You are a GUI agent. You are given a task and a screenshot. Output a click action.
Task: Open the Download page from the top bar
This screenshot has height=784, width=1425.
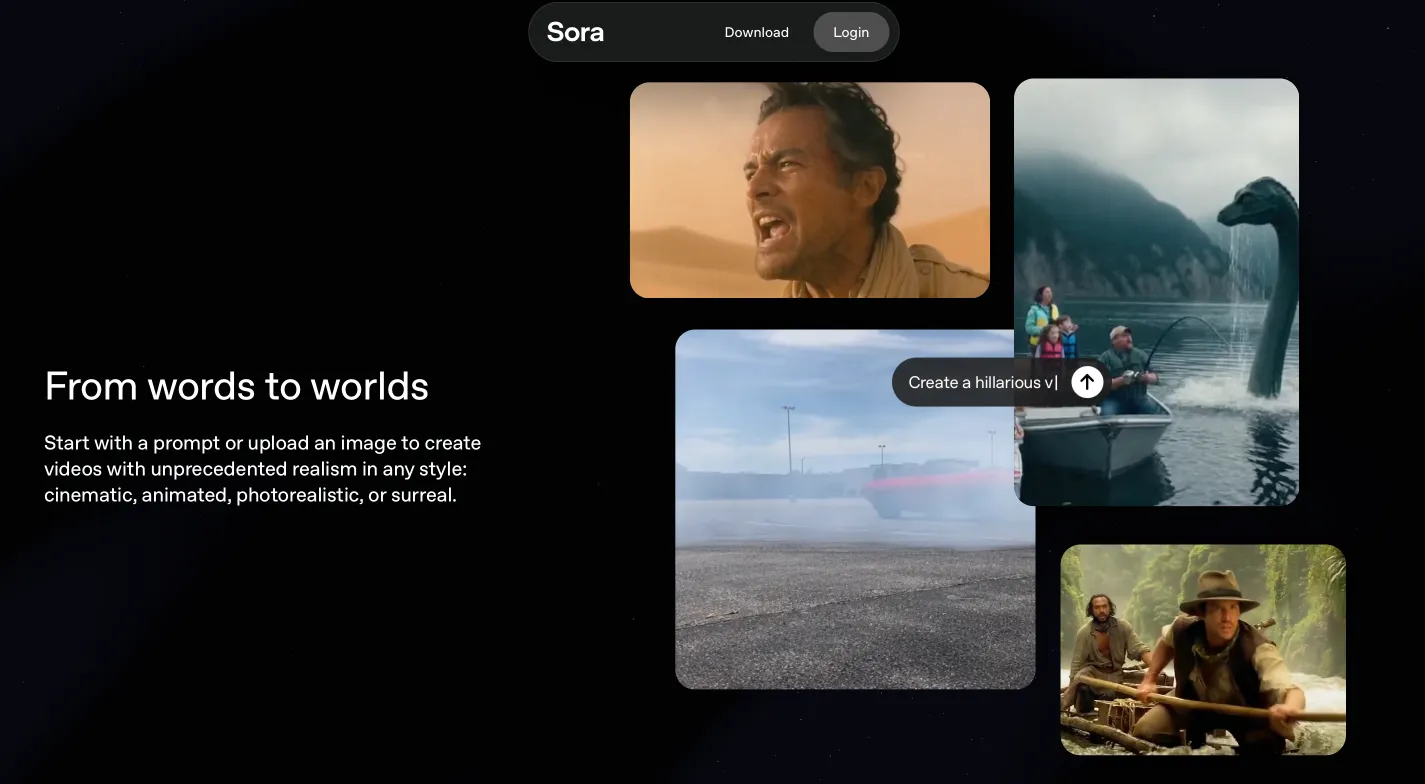(756, 32)
